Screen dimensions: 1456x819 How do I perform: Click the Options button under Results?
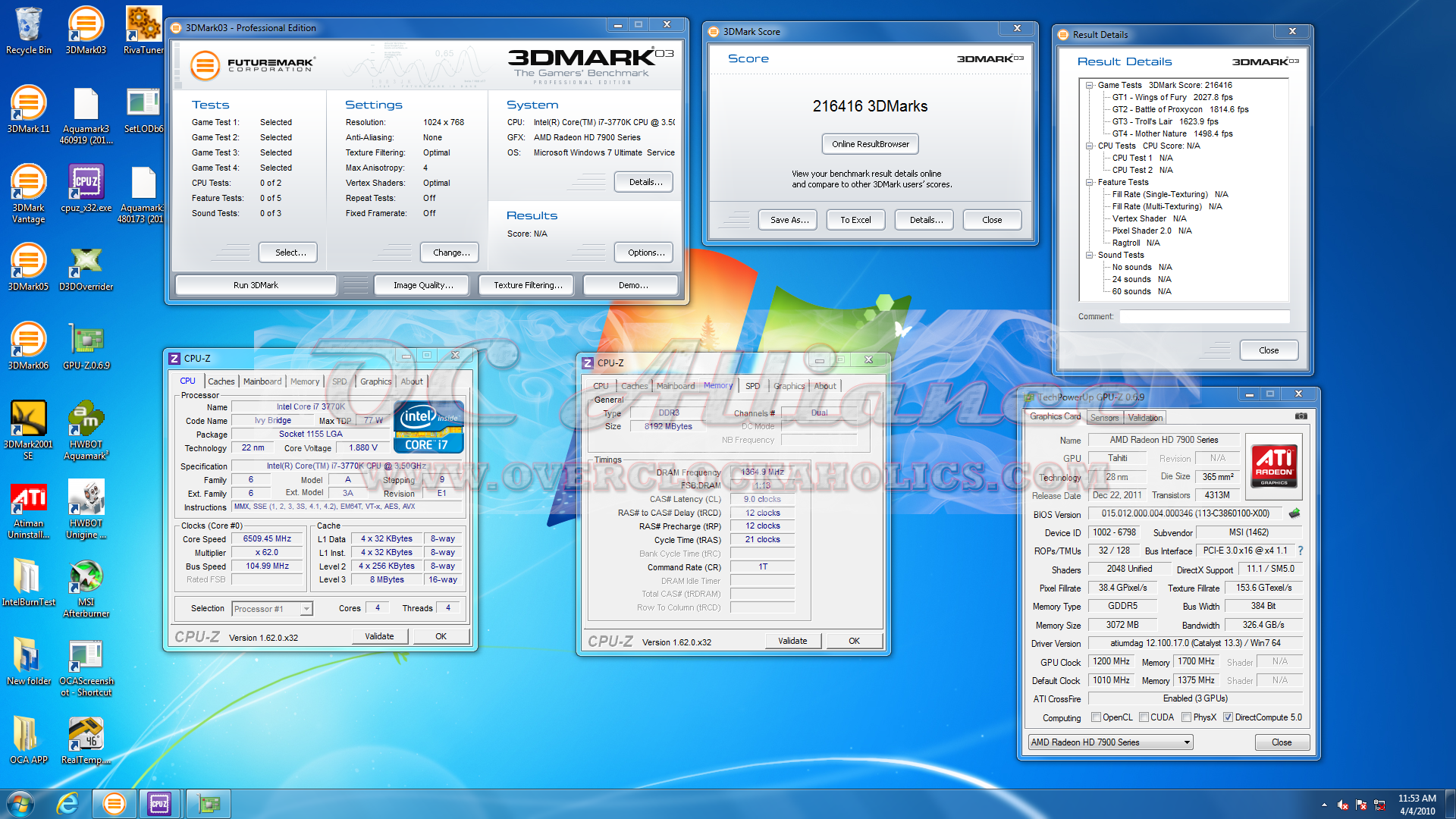pyautogui.click(x=645, y=253)
